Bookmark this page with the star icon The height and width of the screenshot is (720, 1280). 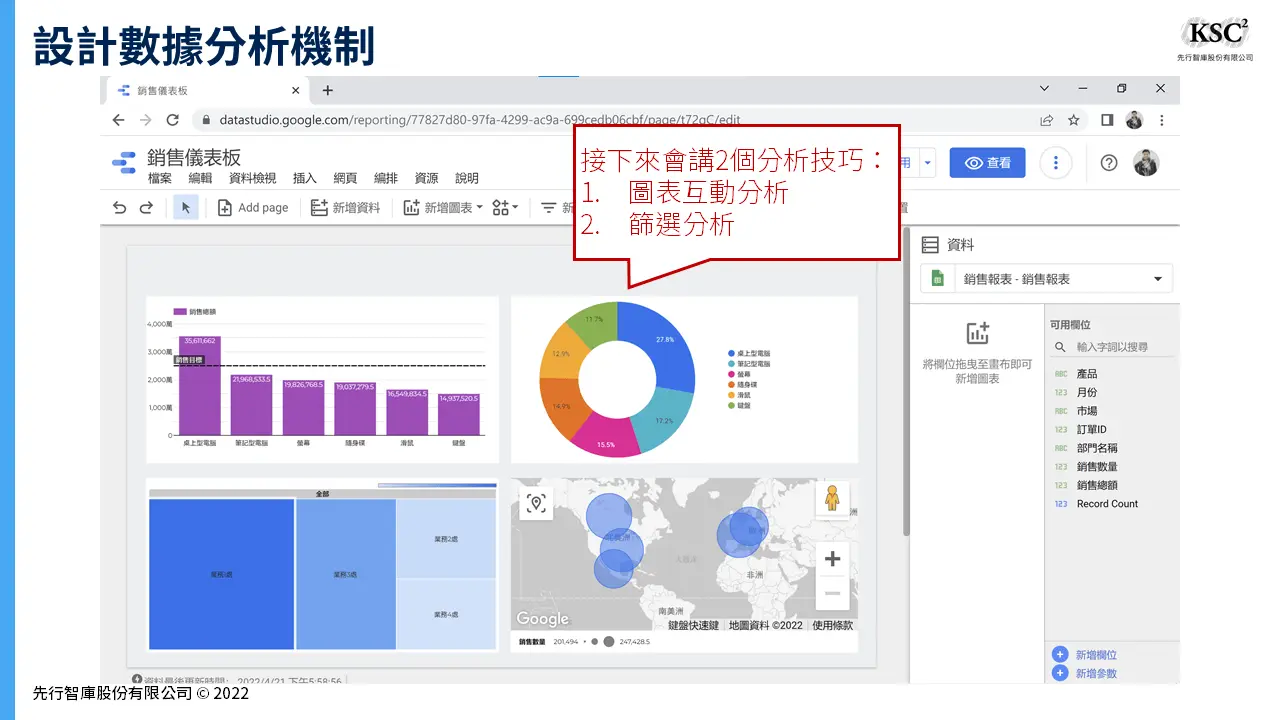pyautogui.click(x=1073, y=120)
